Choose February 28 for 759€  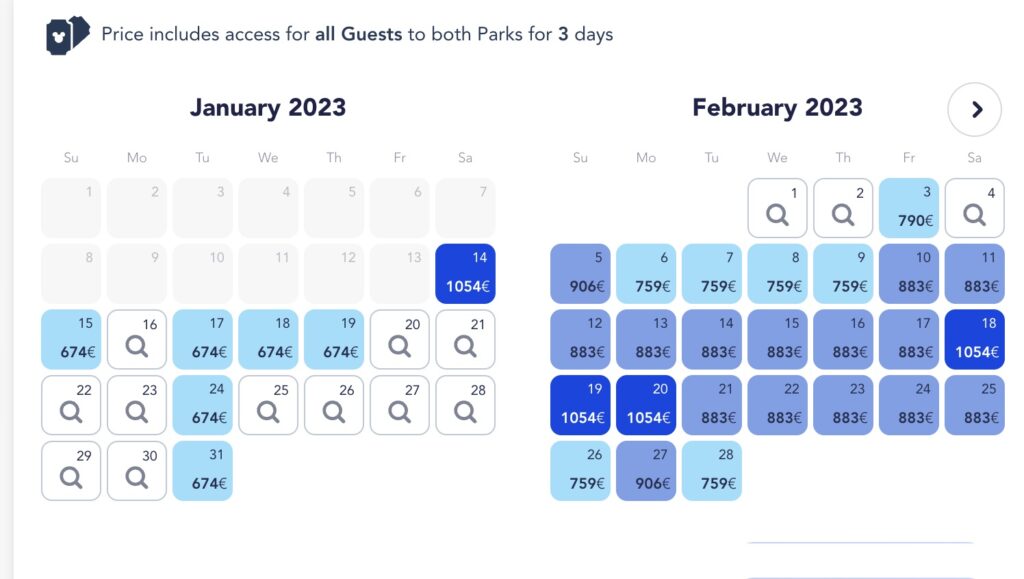click(712, 471)
